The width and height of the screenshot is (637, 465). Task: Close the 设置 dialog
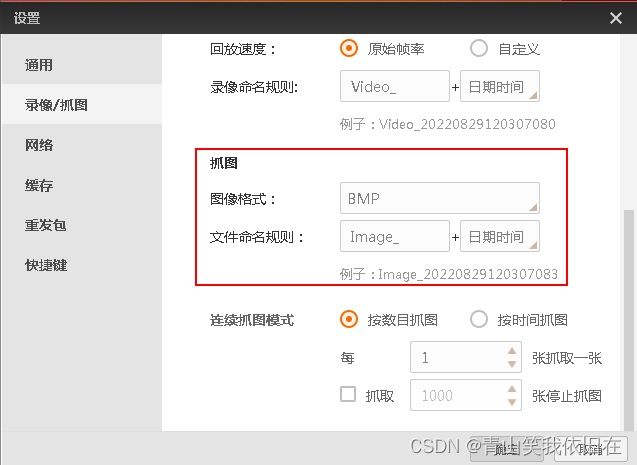point(615,18)
